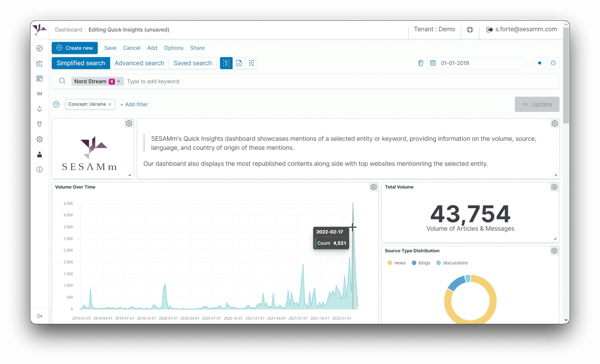Viewport: 600px width, 364px height.
Task: Select the third tree view-mode icon
Action: (251, 63)
